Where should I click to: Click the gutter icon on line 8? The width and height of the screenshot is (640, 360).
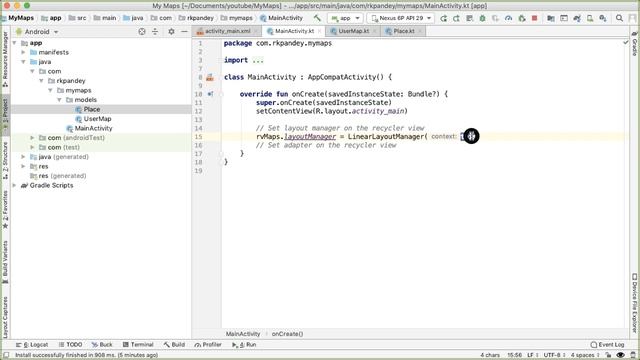[x=210, y=77]
